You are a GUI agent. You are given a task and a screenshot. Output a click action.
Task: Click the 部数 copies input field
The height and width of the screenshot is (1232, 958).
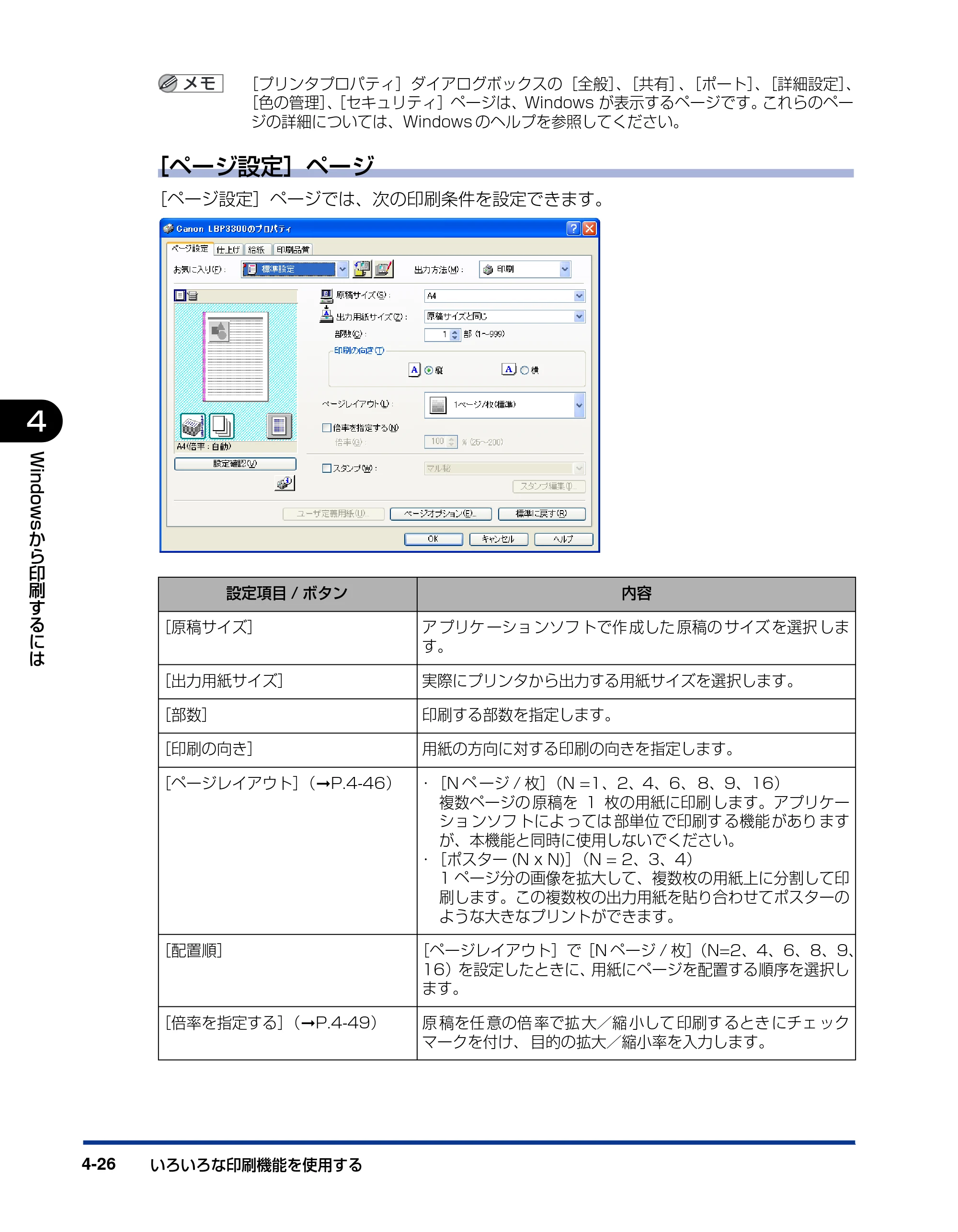tap(437, 335)
